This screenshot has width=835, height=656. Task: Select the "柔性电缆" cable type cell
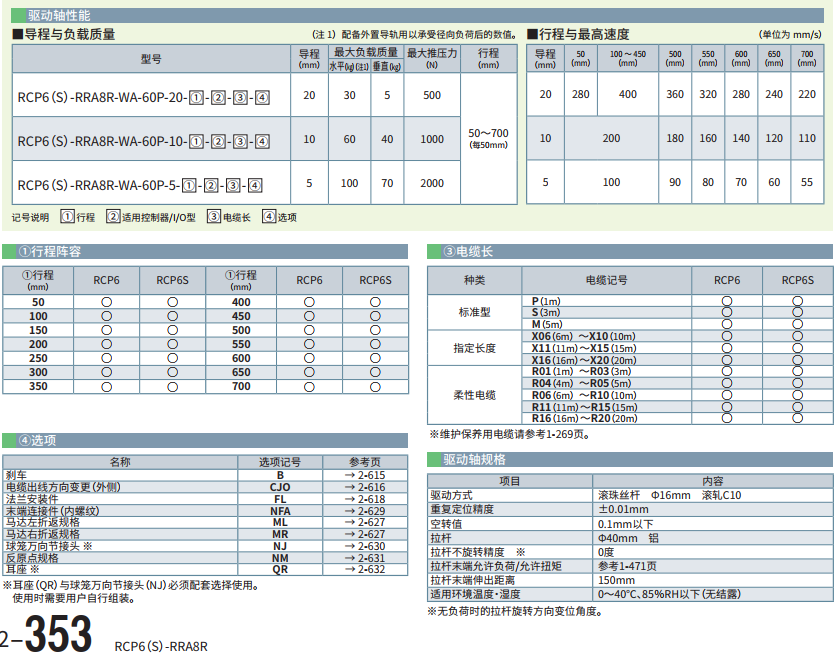tap(474, 395)
